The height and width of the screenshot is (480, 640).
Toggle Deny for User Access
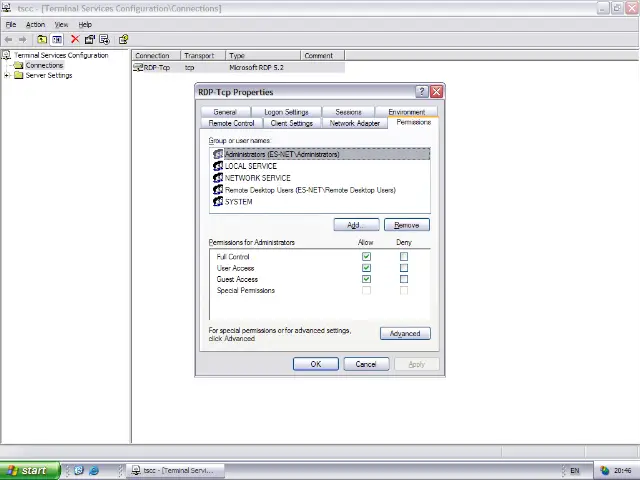[x=404, y=268]
